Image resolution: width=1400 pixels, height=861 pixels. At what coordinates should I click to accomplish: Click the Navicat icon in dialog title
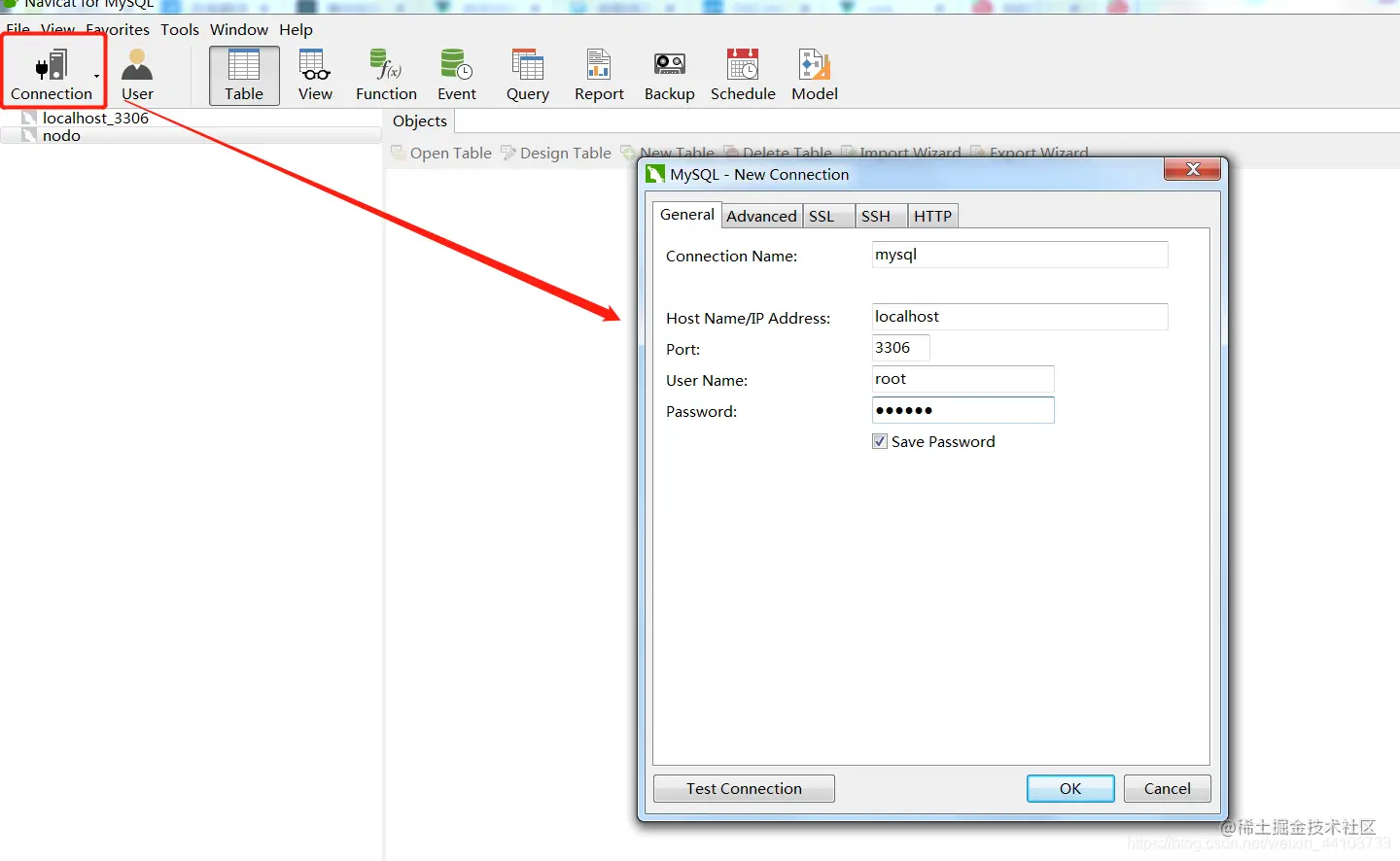(656, 174)
